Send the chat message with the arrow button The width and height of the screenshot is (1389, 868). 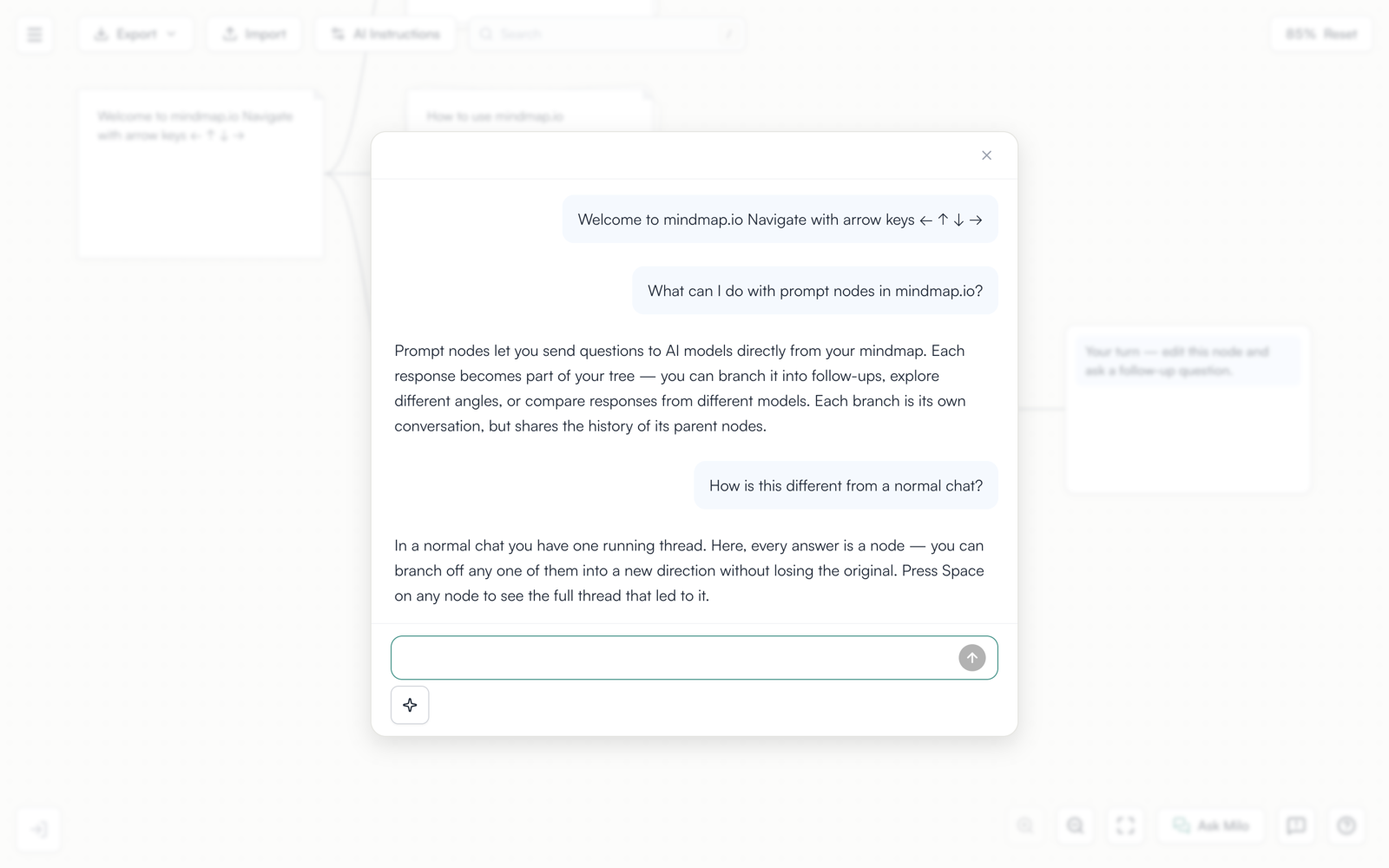pyautogui.click(x=971, y=658)
